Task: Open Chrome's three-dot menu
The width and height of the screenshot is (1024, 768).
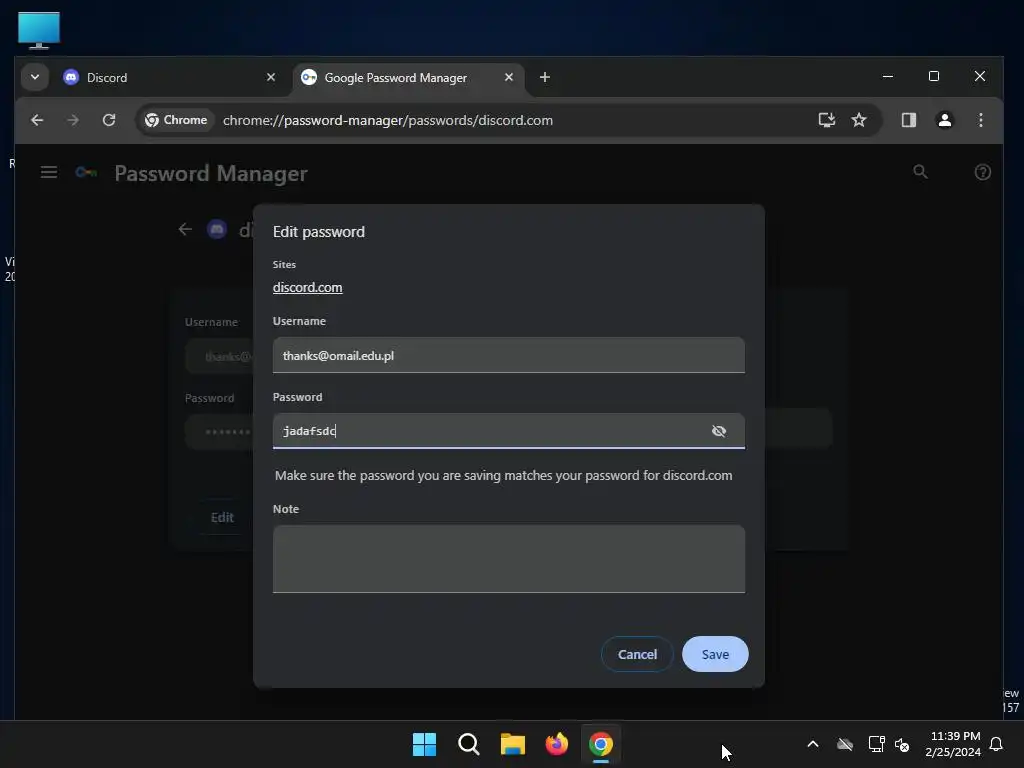Action: pos(980,120)
